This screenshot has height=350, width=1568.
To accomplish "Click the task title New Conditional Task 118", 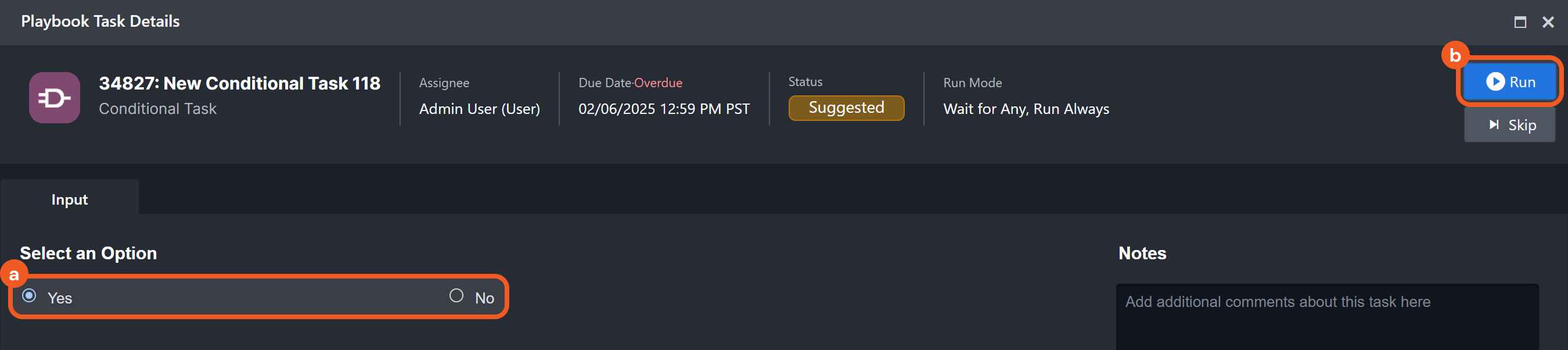I will (x=239, y=84).
